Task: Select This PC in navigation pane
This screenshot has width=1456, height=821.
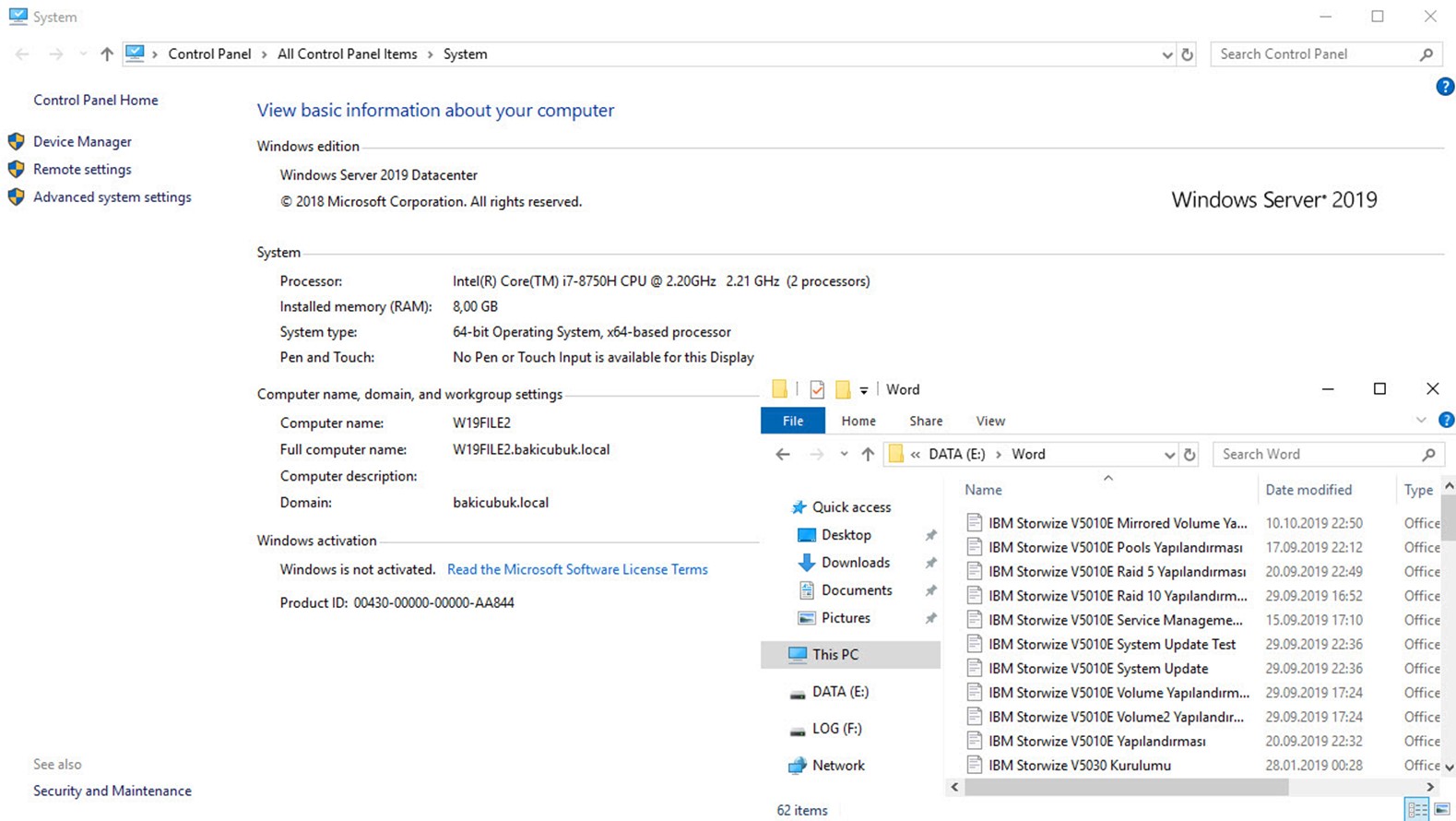Action: (850, 654)
